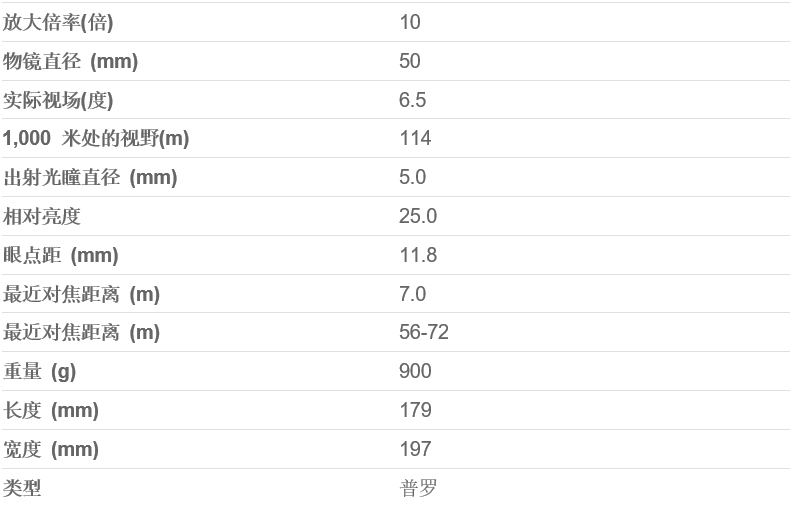Select the objective diameter value 50
The height and width of the screenshot is (510, 790).
pos(410,61)
